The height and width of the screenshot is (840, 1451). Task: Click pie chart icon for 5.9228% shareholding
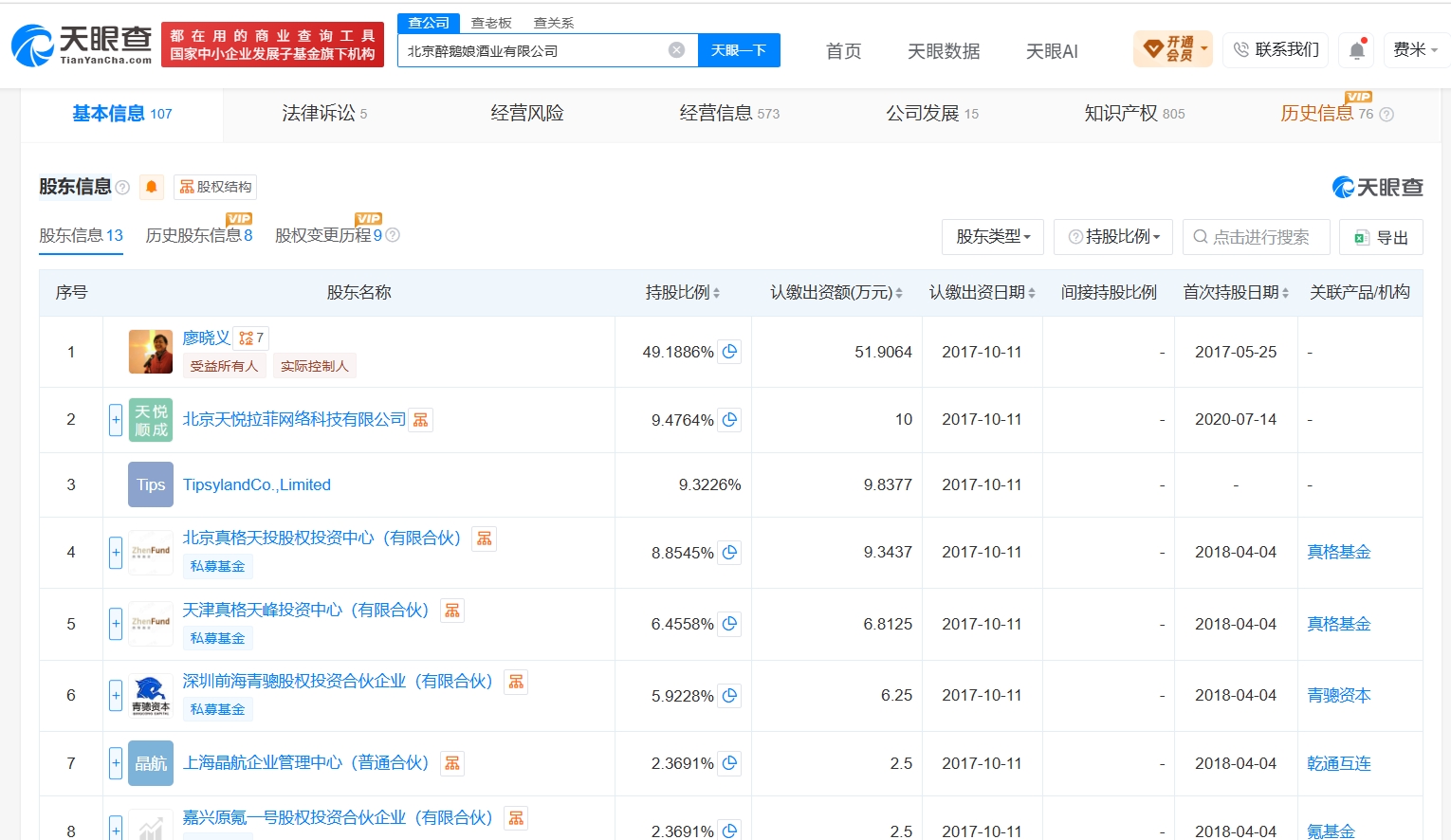729,696
